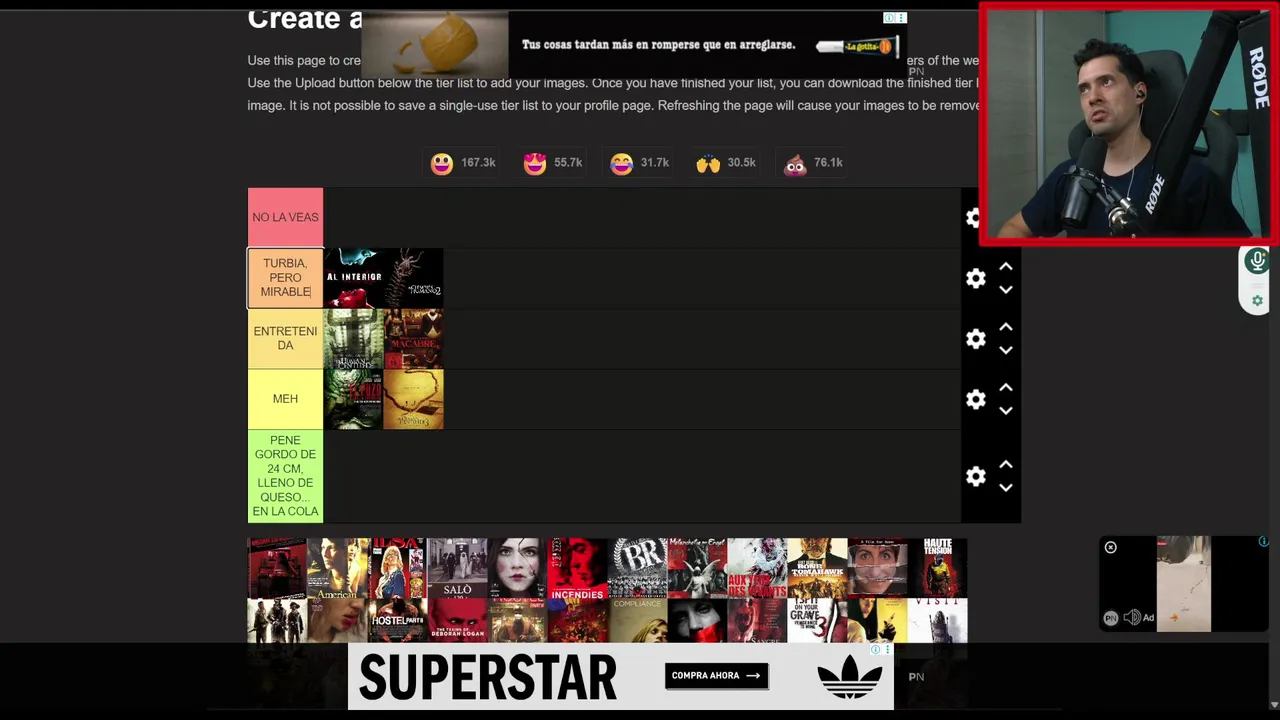
Task: Move ENTRETENIDA tier up
Action: (x=1006, y=327)
